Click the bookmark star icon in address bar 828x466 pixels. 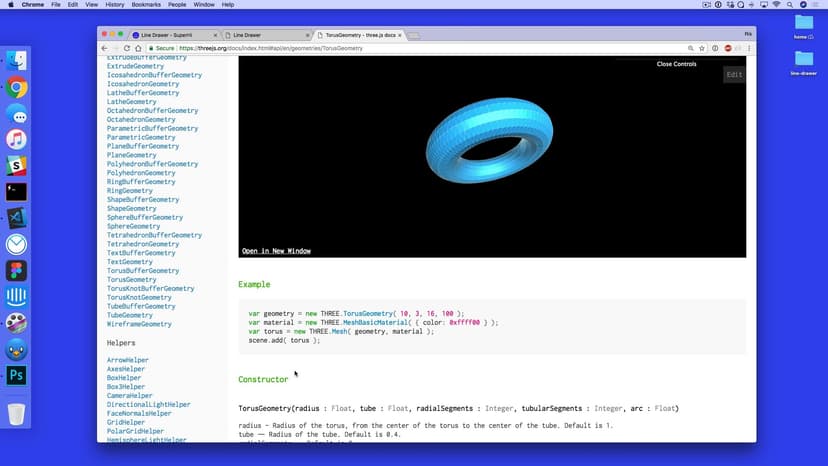pyautogui.click(x=702, y=48)
